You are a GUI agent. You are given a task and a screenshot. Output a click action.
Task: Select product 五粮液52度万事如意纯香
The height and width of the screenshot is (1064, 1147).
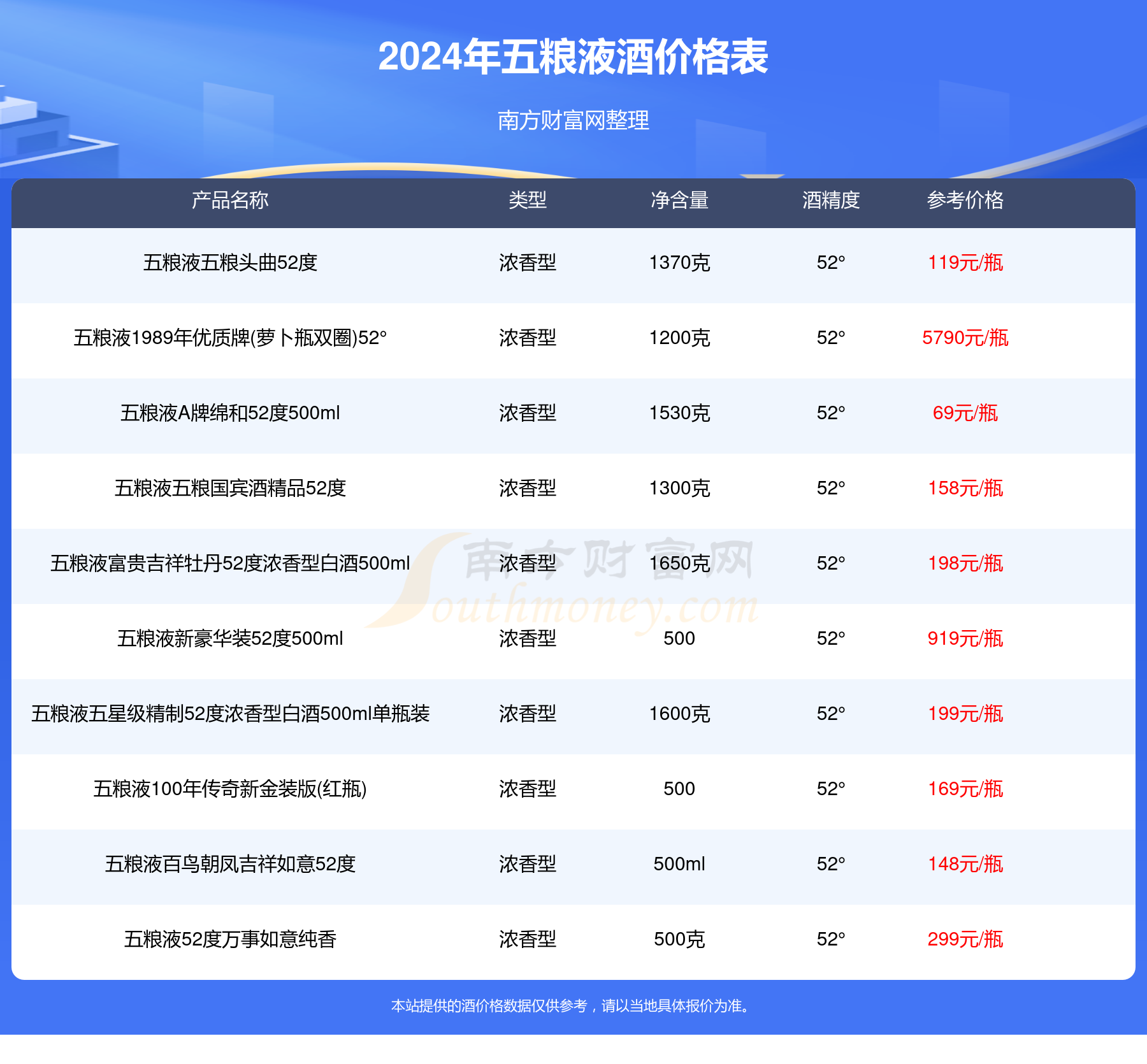[230, 939]
